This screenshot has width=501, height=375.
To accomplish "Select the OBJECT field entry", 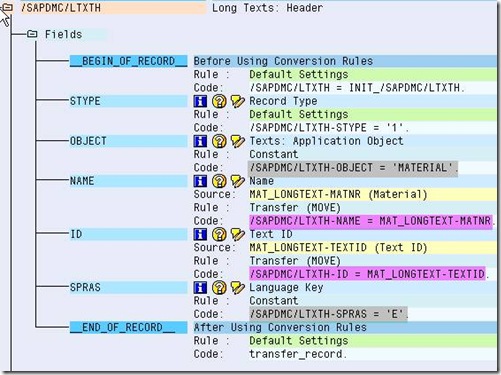I will [x=128, y=141].
